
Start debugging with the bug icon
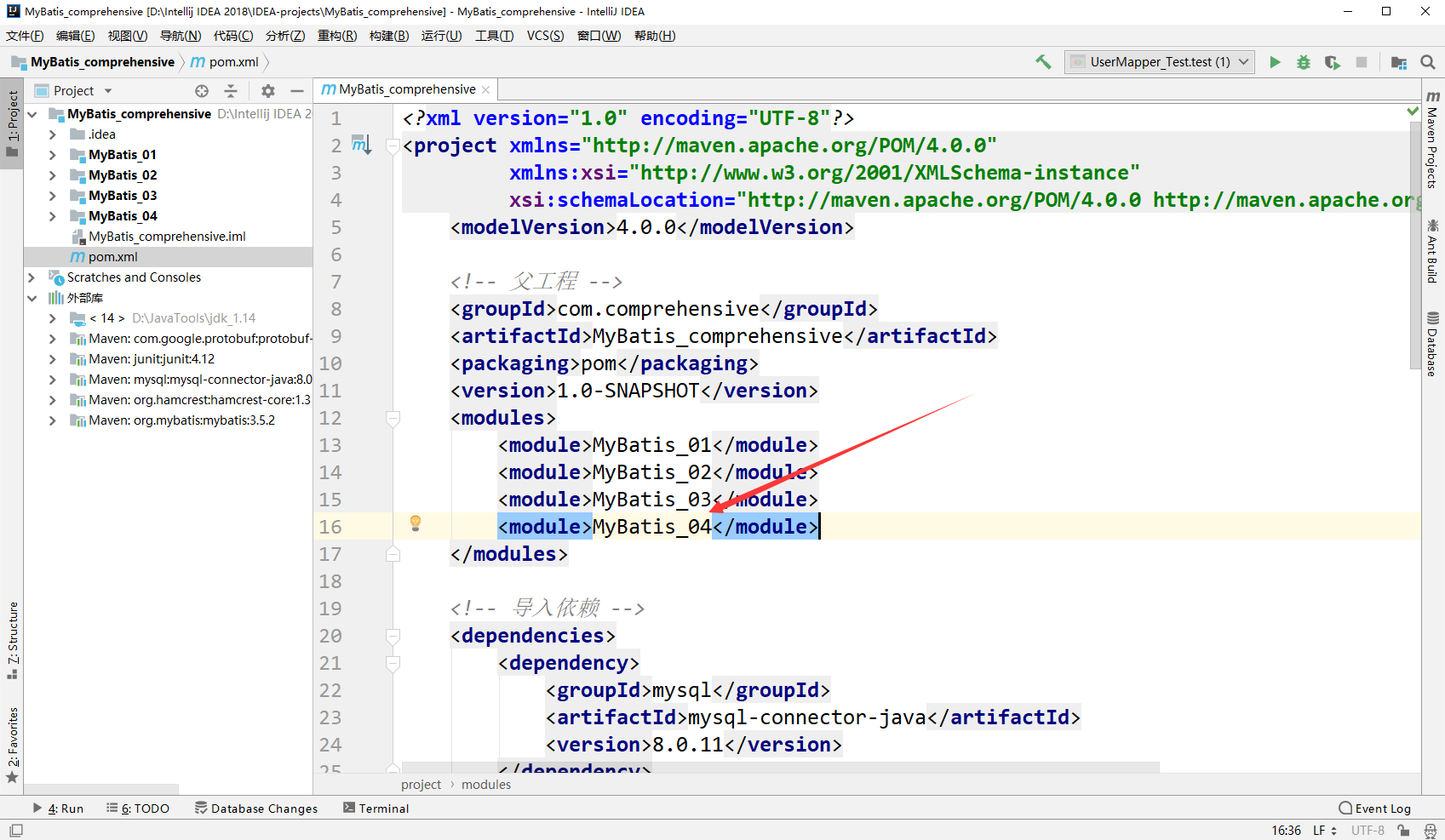(x=1304, y=62)
